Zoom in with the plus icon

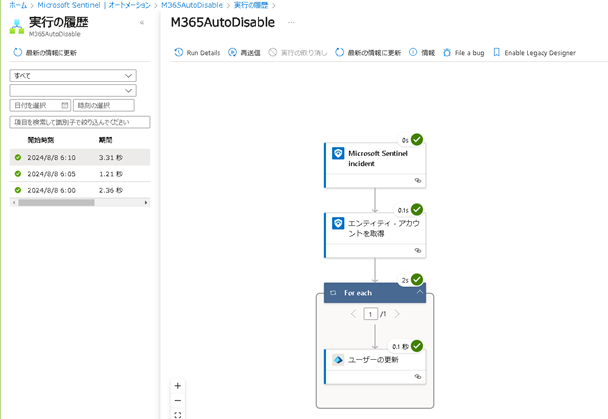click(x=178, y=385)
